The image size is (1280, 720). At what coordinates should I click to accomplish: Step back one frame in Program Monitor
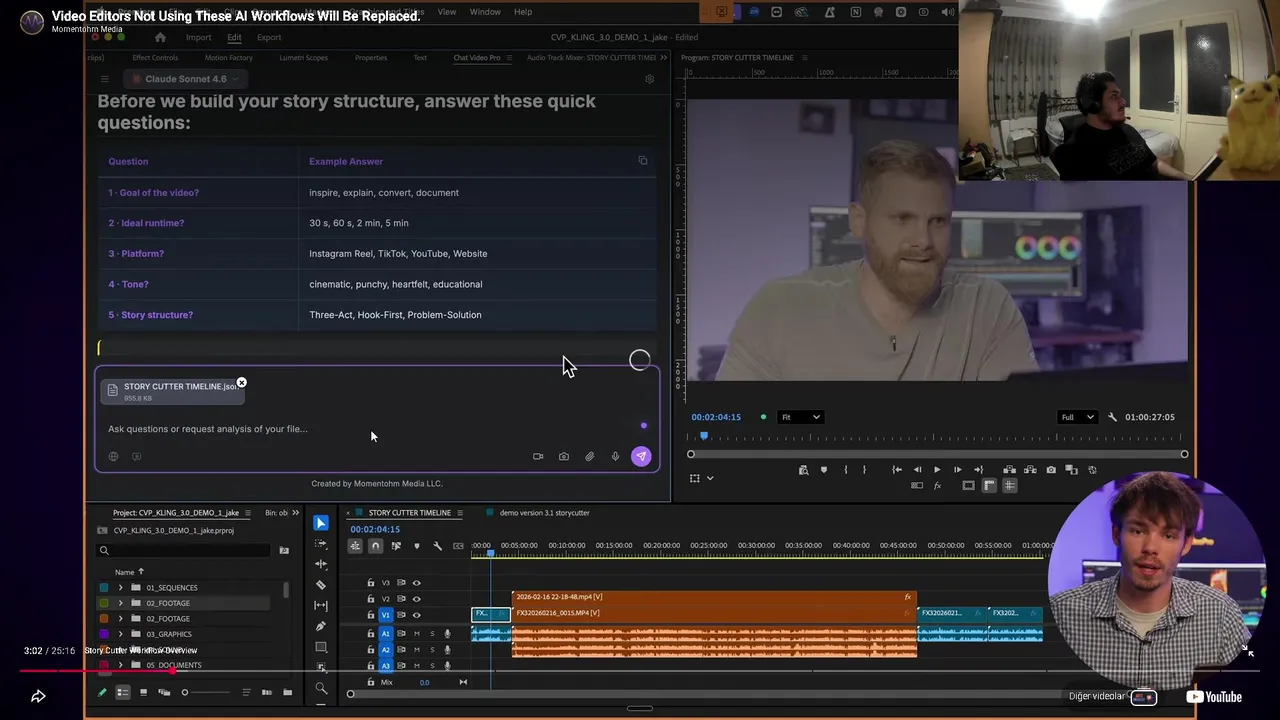tap(917, 469)
